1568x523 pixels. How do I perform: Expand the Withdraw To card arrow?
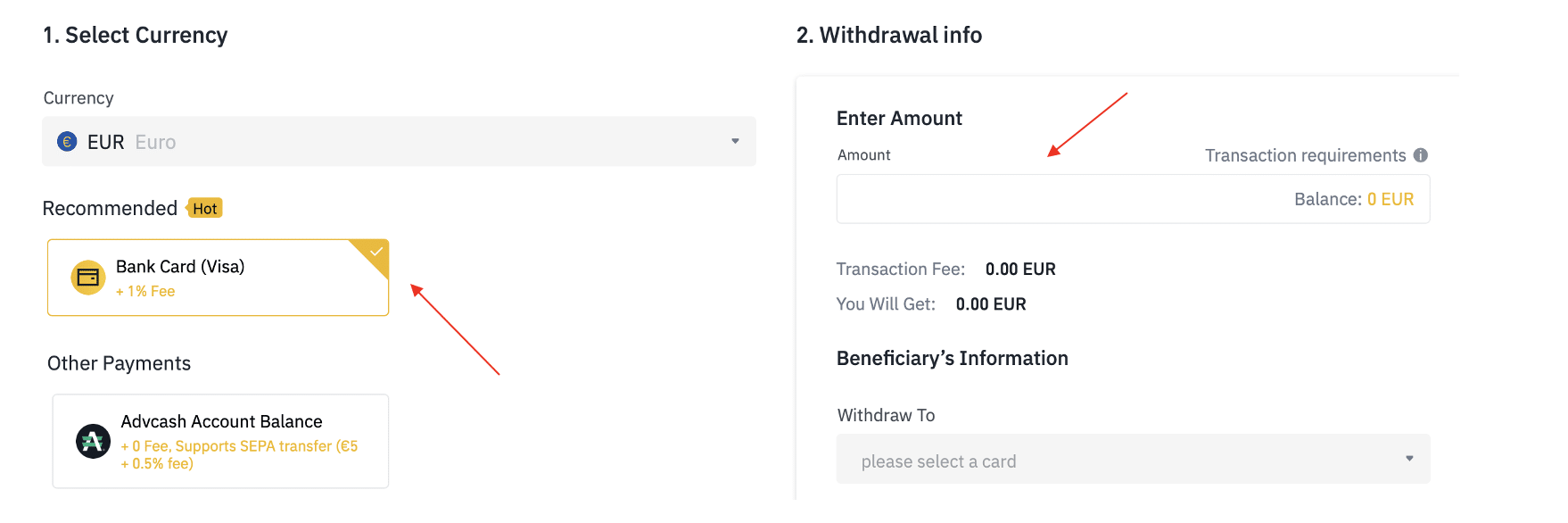click(1409, 459)
